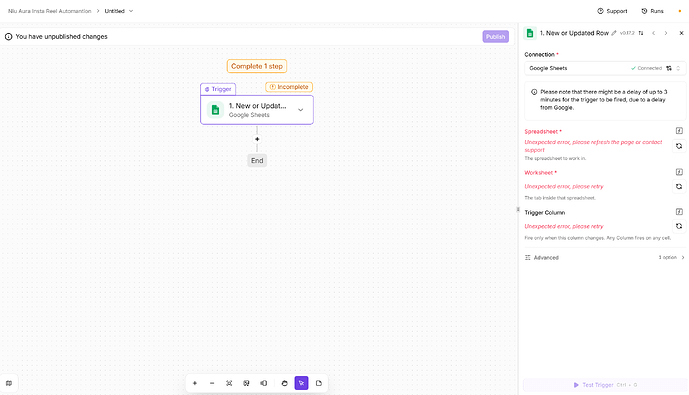Click the reconnect icon beside Connected status
689x395 pixels.
pos(669,68)
